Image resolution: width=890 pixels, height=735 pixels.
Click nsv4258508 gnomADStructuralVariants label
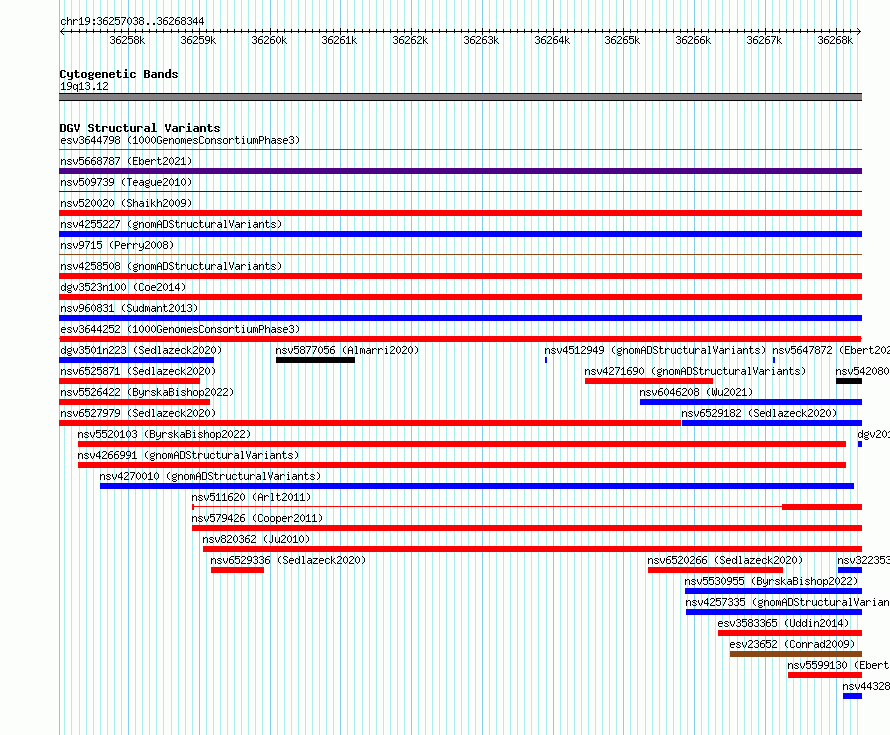[171, 266]
